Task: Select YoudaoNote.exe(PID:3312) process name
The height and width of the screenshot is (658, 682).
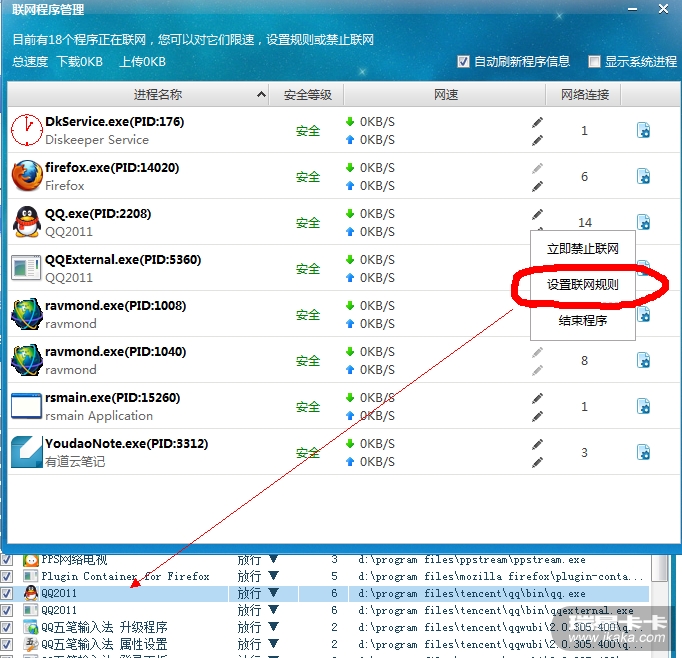Action: [127, 443]
